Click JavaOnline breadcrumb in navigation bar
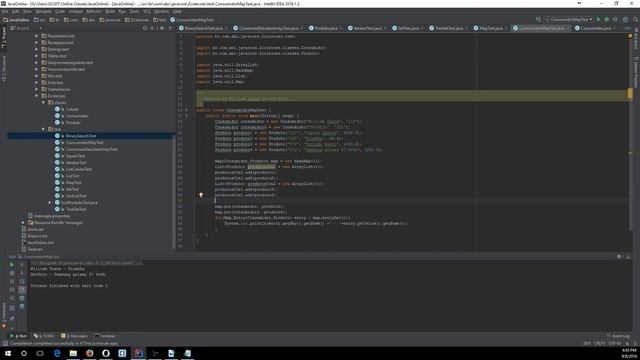The height and width of the screenshot is (360, 640). [x=16, y=20]
